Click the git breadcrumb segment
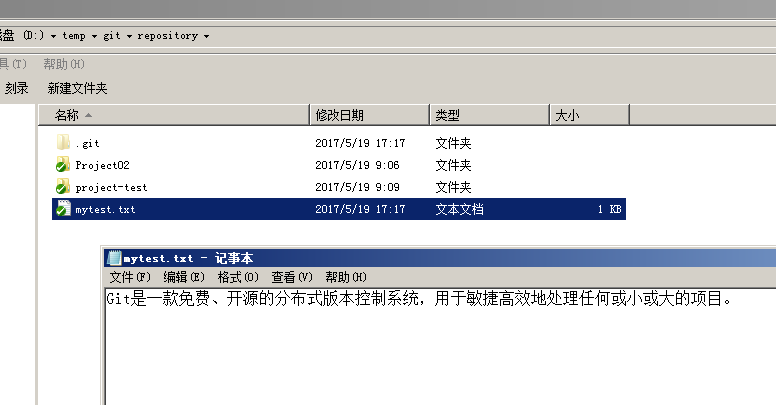The image size is (776, 405). click(112, 36)
